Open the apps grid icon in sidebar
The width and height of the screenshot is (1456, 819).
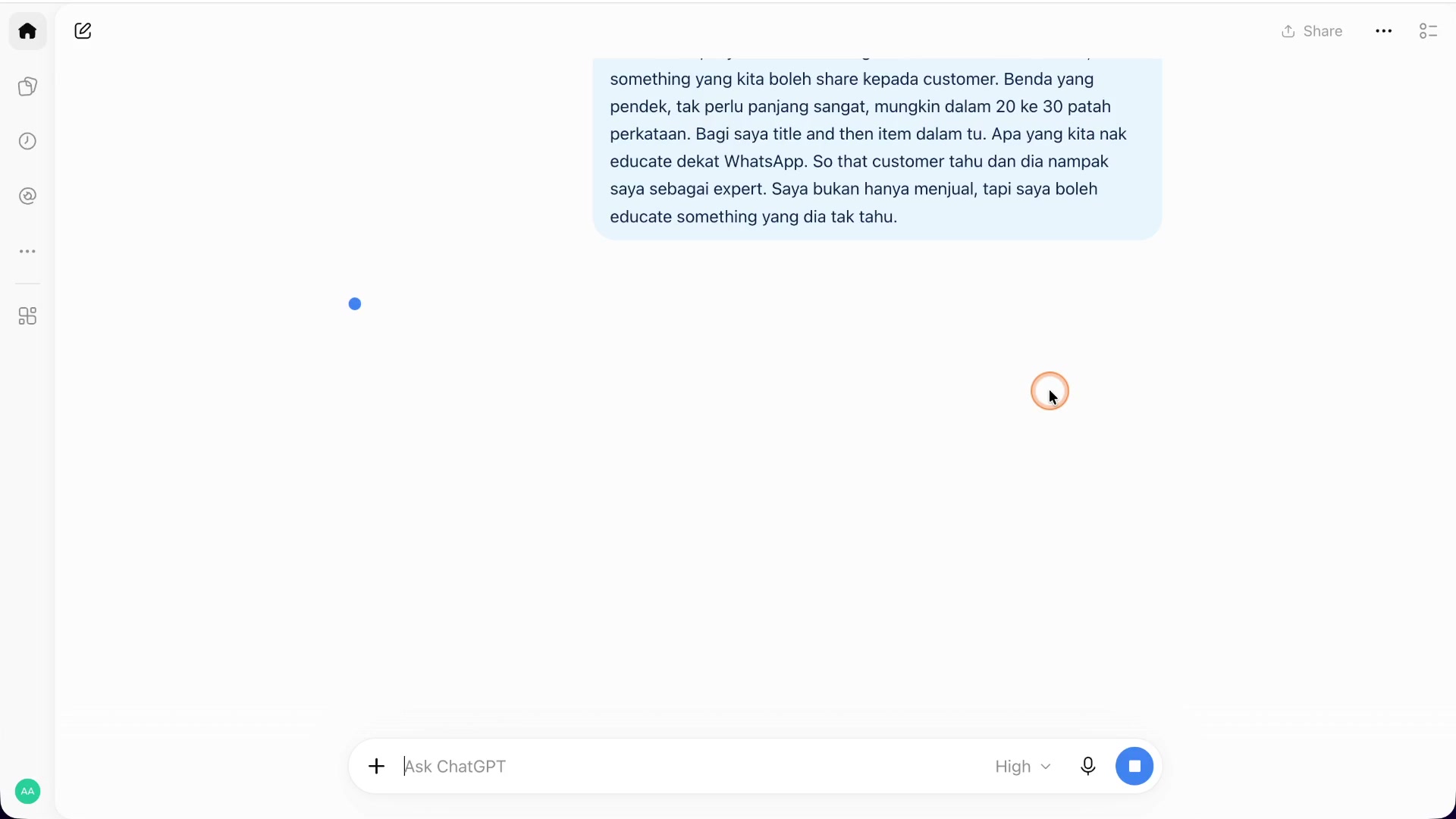click(x=27, y=316)
